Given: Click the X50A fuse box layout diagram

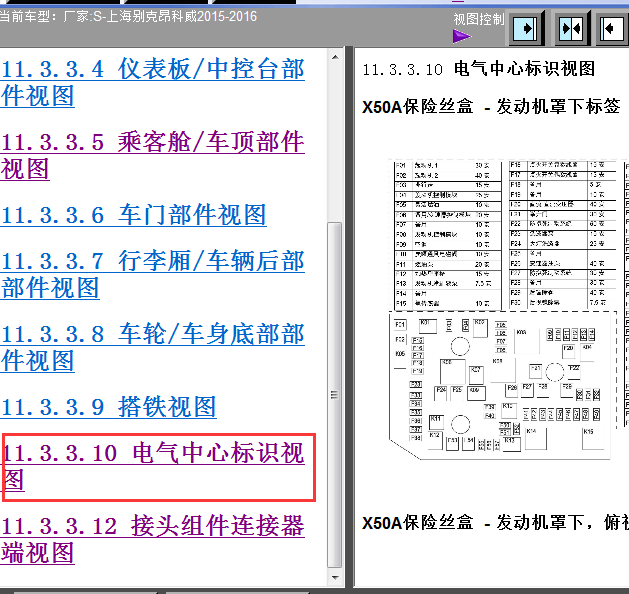Looking at the screenshot, I should [503, 385].
